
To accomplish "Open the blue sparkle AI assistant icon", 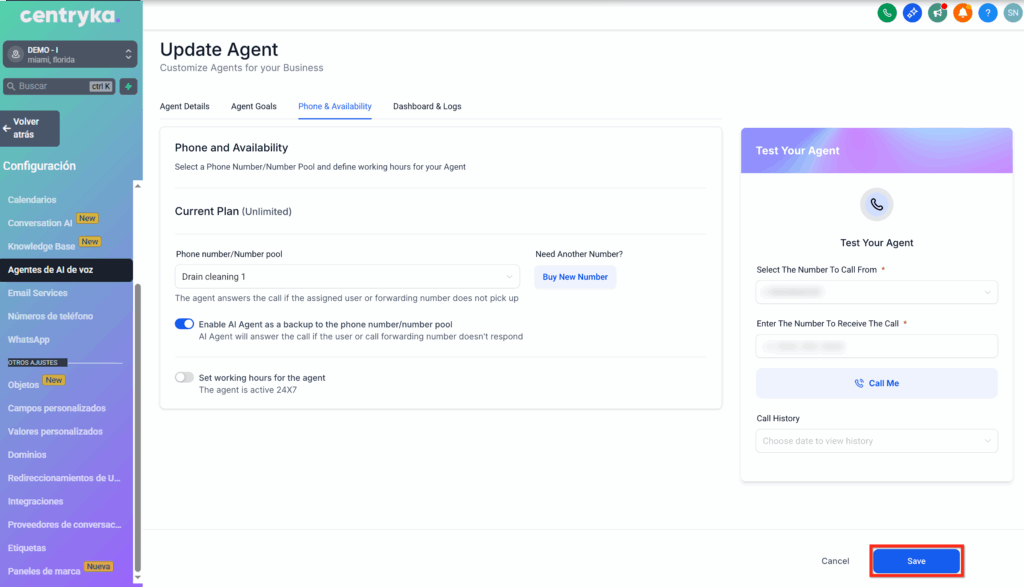I will click(x=912, y=13).
